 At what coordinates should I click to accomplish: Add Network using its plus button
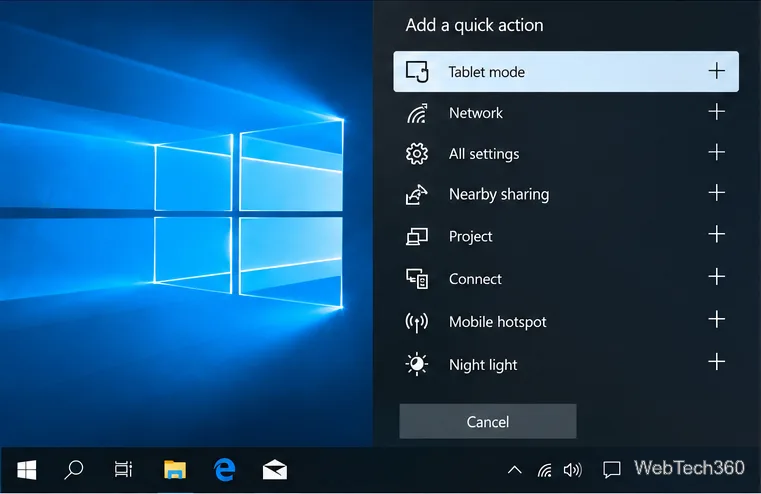click(716, 112)
